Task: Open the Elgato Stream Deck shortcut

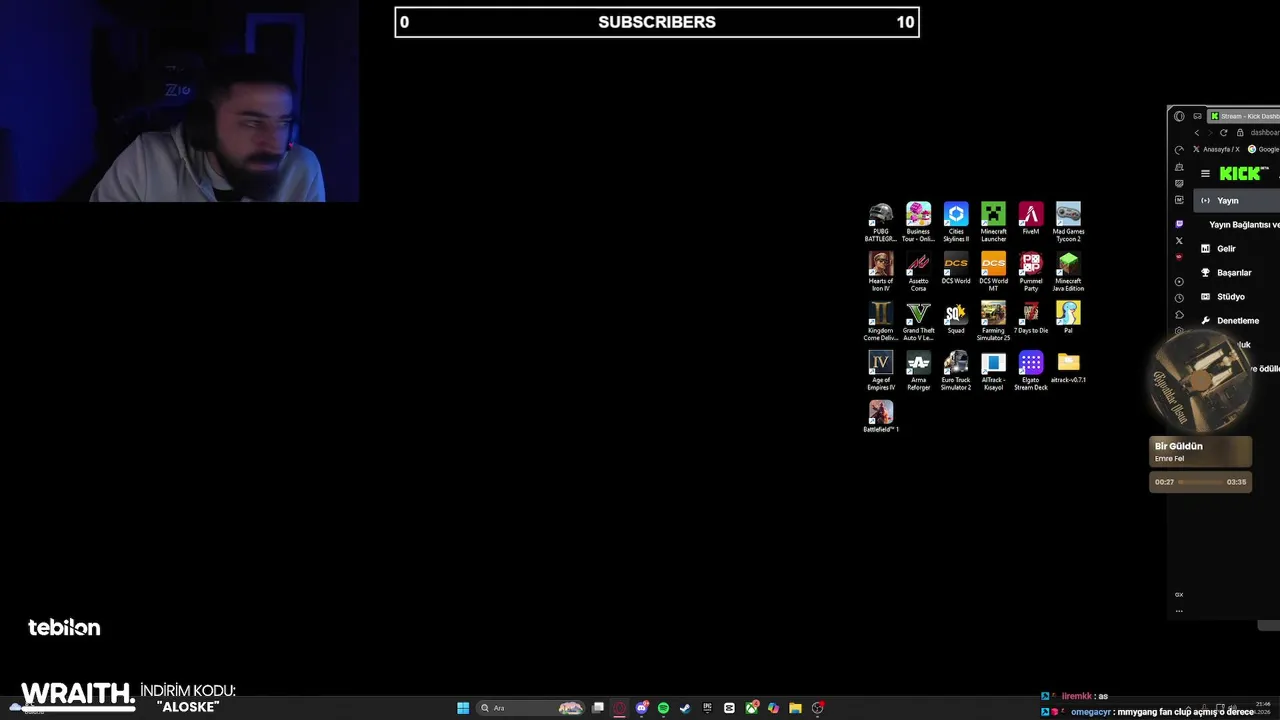Action: (1031, 370)
